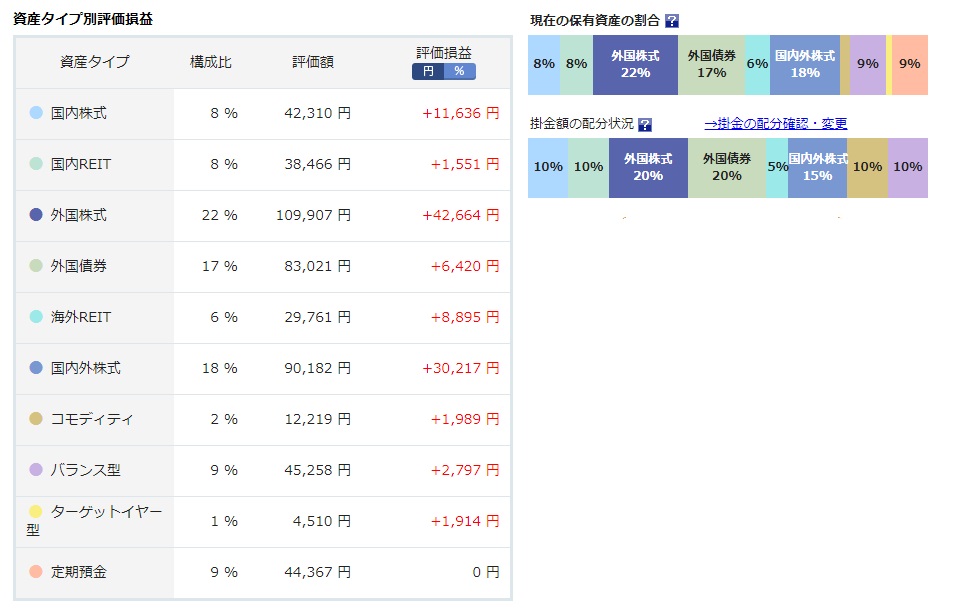Viewport: 968px width, 614px height.
Task: Click the バランス型 row label
Action: (x=86, y=470)
